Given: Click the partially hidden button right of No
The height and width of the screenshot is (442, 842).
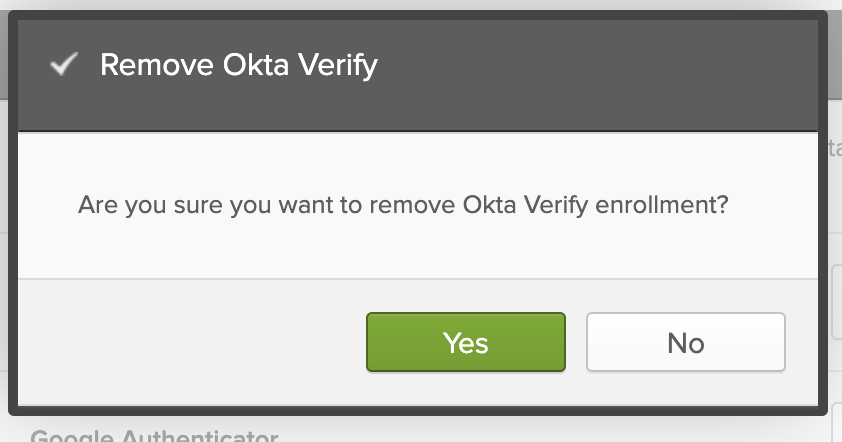Looking at the screenshot, I should point(836,301).
